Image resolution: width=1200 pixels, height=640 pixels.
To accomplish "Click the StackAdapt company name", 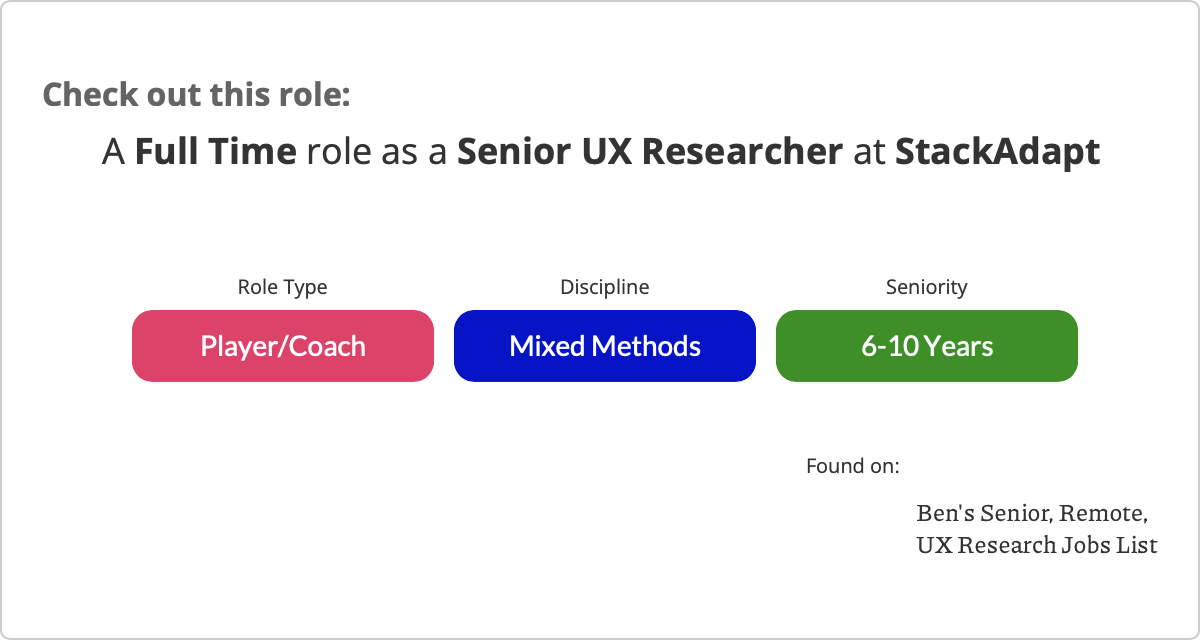I will pos(997,152).
